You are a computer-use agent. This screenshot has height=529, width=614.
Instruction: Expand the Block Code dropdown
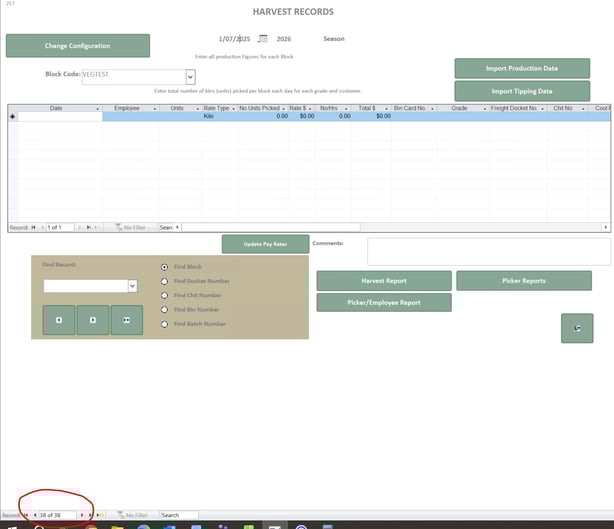(190, 76)
